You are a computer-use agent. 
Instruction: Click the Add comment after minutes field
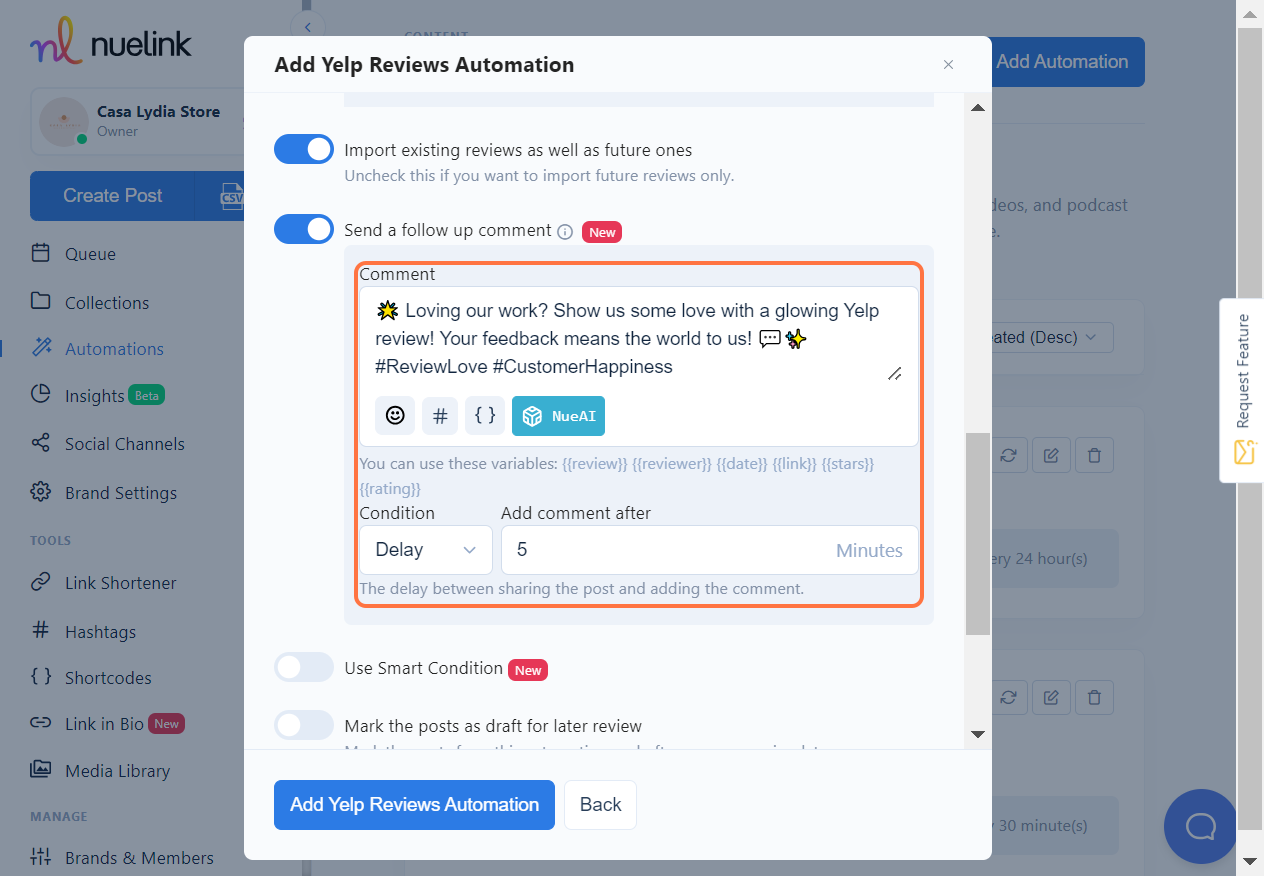[709, 550]
